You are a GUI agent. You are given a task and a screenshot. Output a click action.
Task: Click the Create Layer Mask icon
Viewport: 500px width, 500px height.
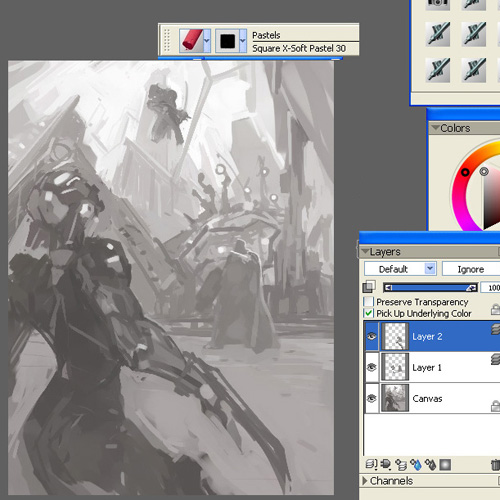[445, 464]
